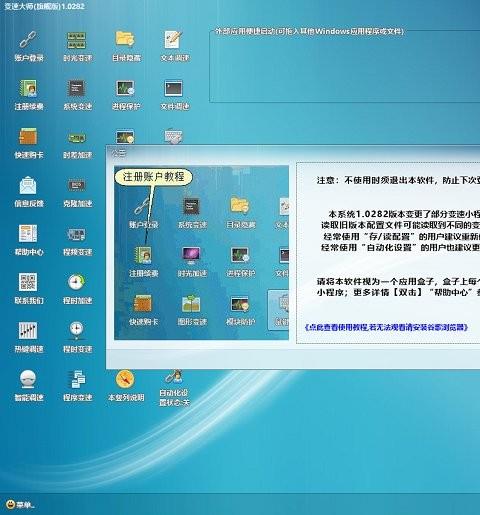Click the 注册账户教程 tutorial image in the dialog
Viewport: 480px width, 515px height.
[201, 253]
